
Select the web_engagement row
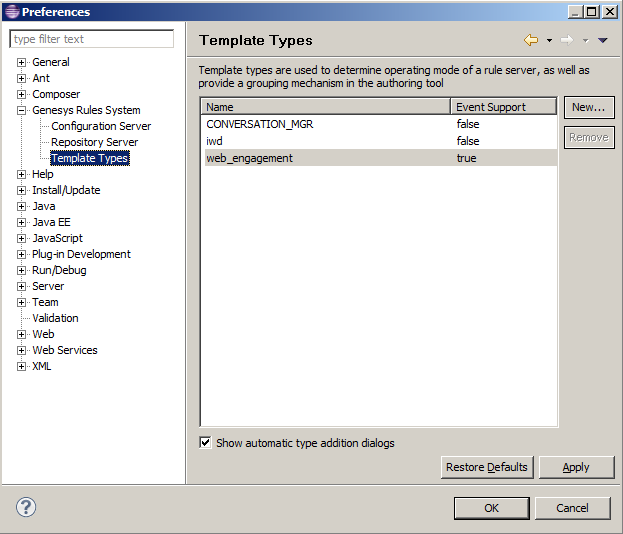click(381, 158)
